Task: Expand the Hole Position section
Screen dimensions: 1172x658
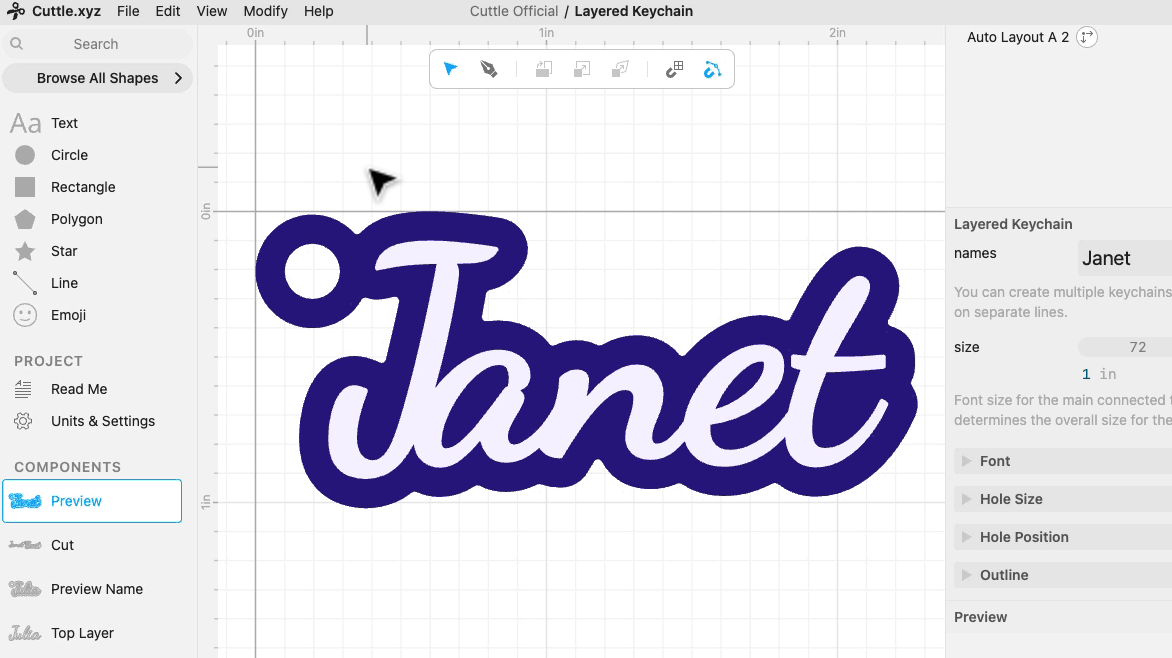Action: point(1063,537)
